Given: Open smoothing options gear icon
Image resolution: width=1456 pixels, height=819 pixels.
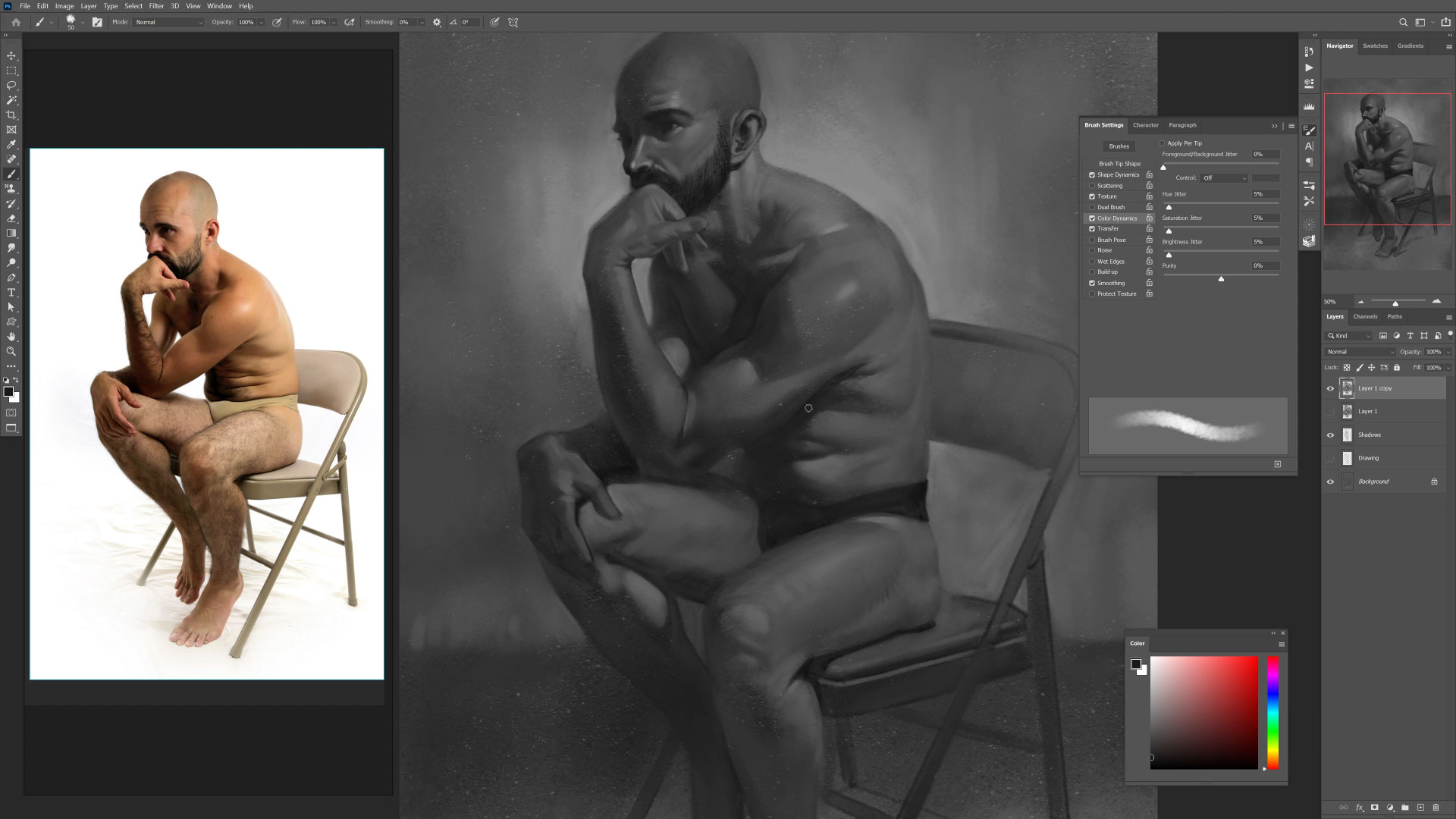Looking at the screenshot, I should point(437,22).
